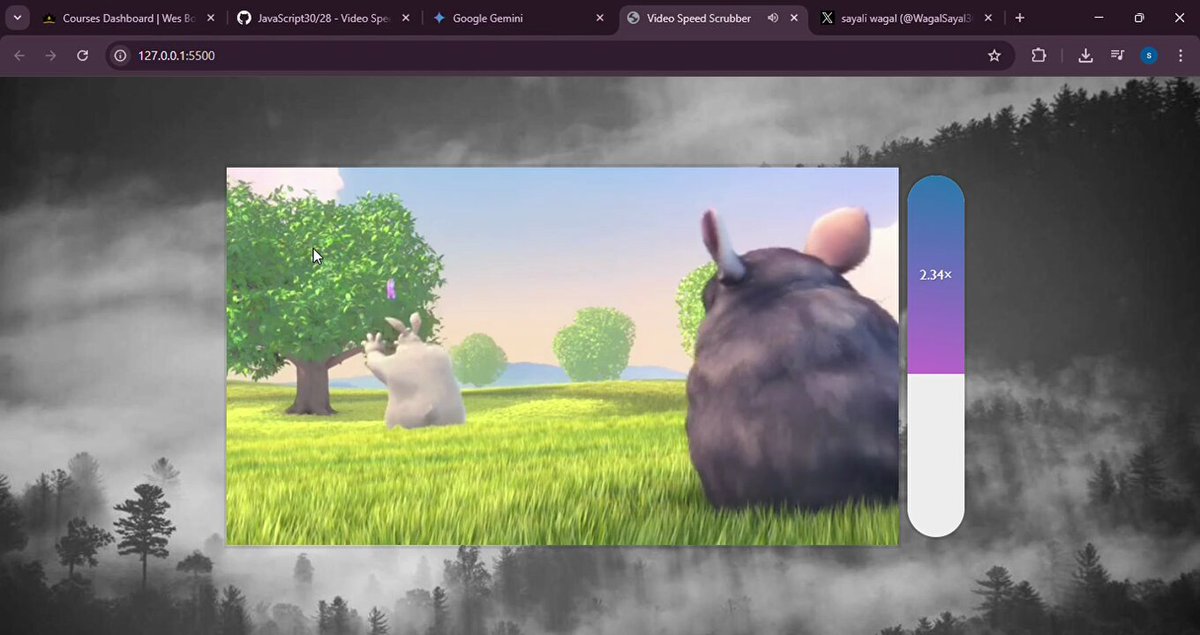Open a new browser tab
The height and width of the screenshot is (635, 1200).
click(x=1020, y=18)
